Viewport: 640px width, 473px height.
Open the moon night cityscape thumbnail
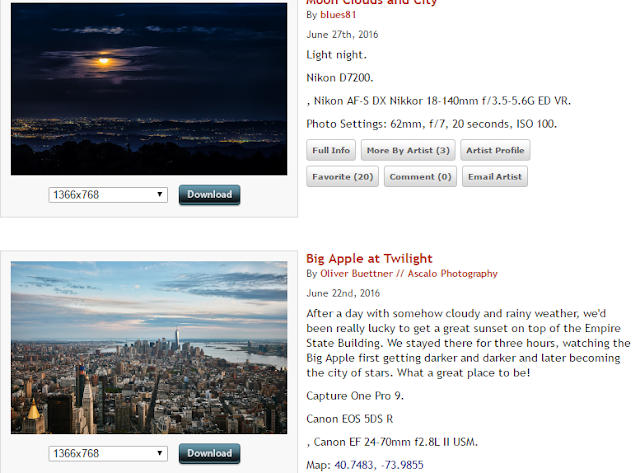coord(149,89)
